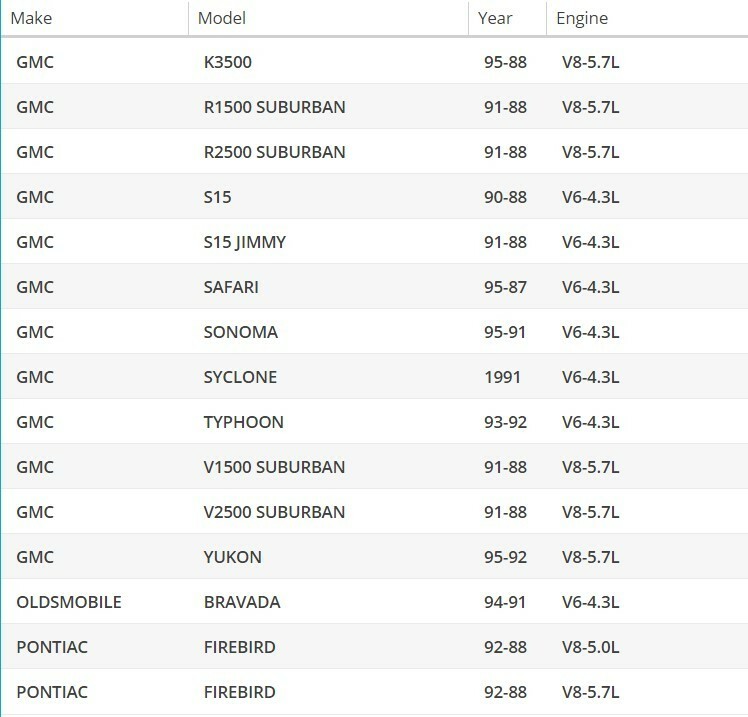Select the TYPHOON model entry
Screen dimensions: 748x717
(x=244, y=422)
